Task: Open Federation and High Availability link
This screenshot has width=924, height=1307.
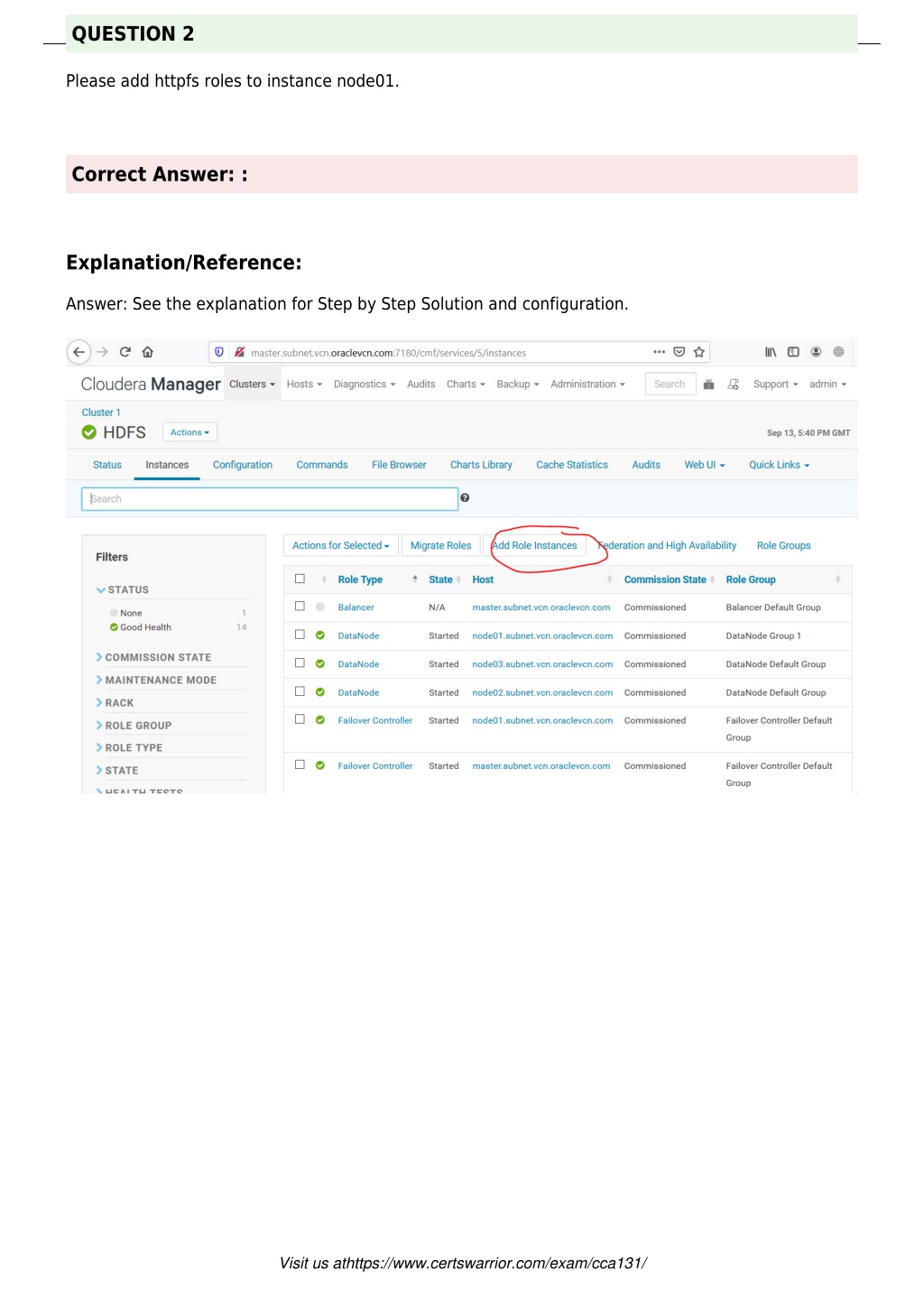Action: [x=668, y=546]
